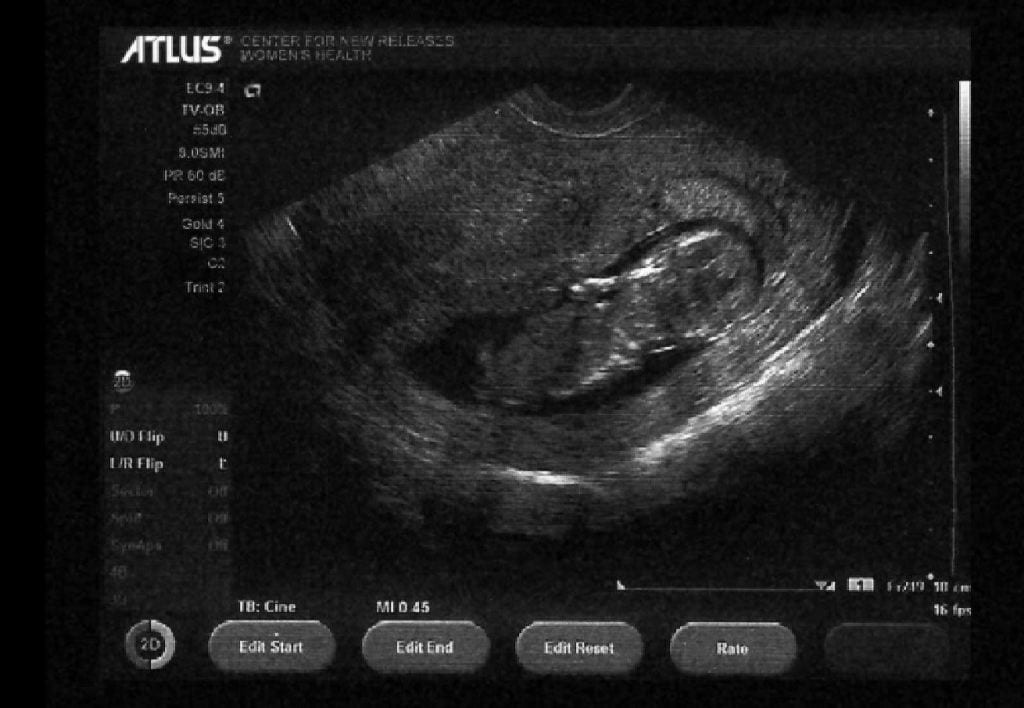Click the cine frame indicator icon
The height and width of the screenshot is (708, 1024).
coord(860,585)
